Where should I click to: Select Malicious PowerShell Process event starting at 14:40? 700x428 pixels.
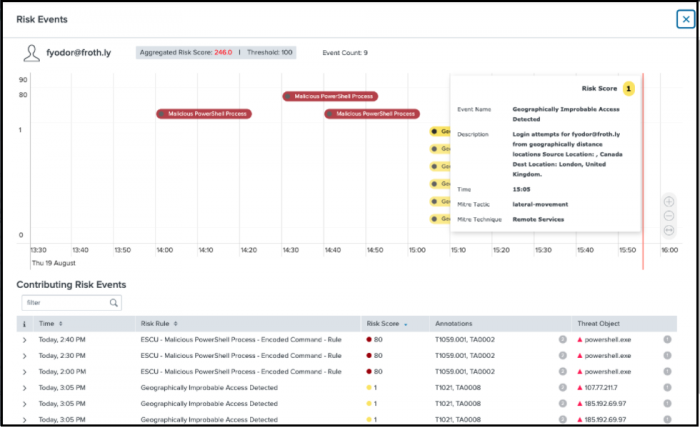(x=372, y=114)
